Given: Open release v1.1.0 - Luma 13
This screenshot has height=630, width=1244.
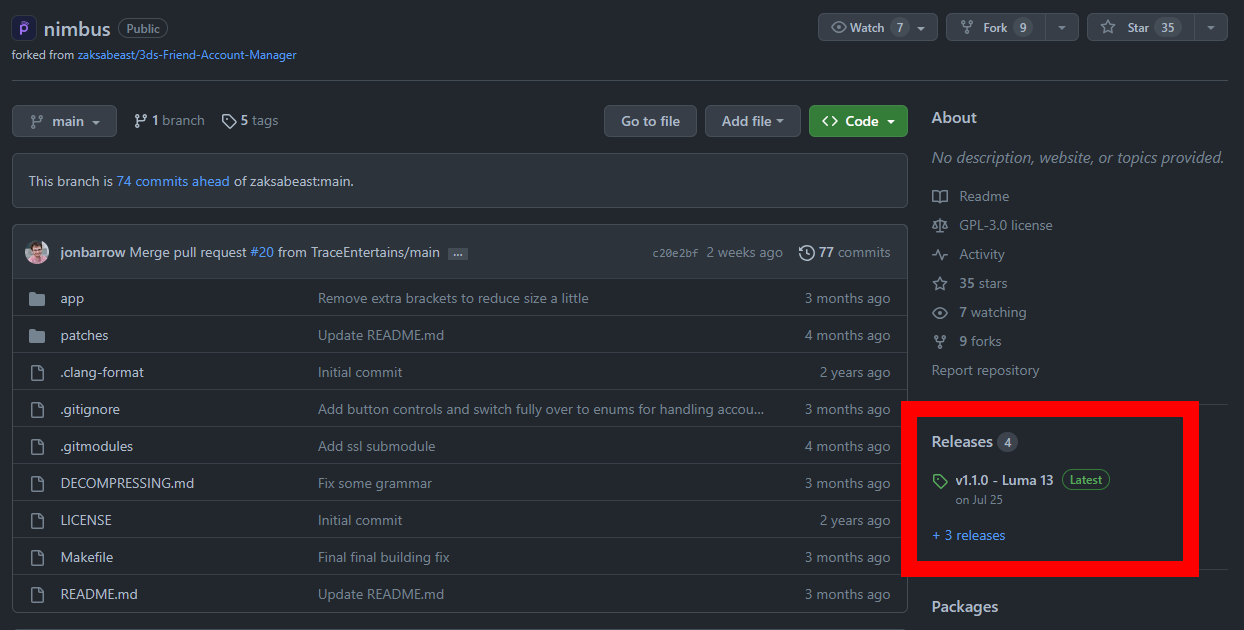Looking at the screenshot, I should tap(1004, 480).
